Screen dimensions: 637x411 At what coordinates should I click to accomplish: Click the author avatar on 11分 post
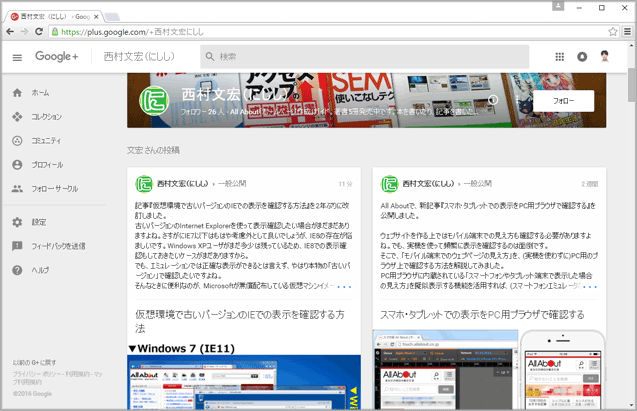click(x=143, y=184)
